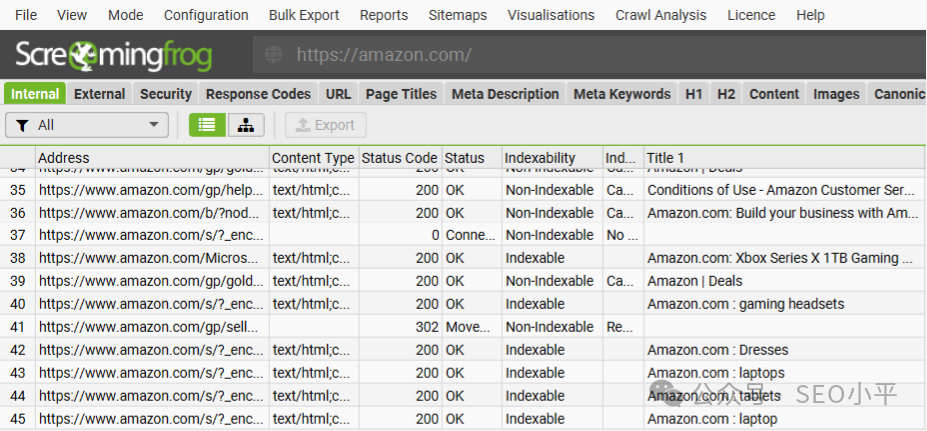Click the Screaming Frog logo

(114, 56)
